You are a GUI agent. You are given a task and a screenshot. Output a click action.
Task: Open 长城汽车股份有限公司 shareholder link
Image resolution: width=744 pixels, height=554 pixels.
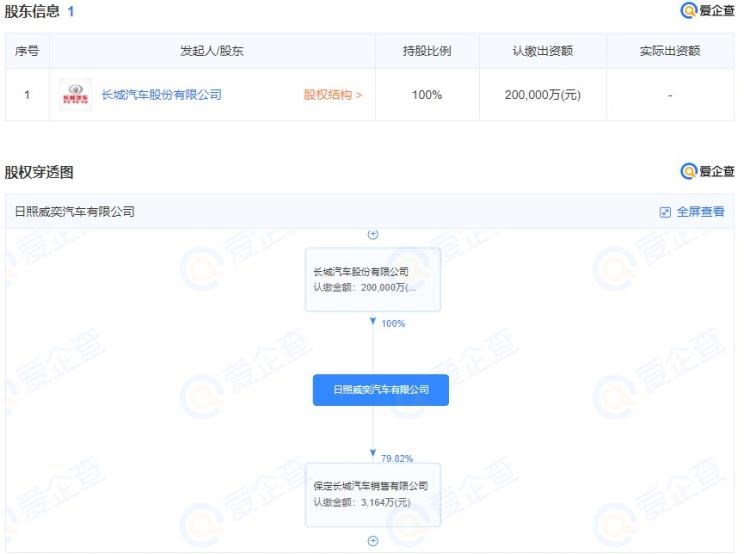(162, 95)
